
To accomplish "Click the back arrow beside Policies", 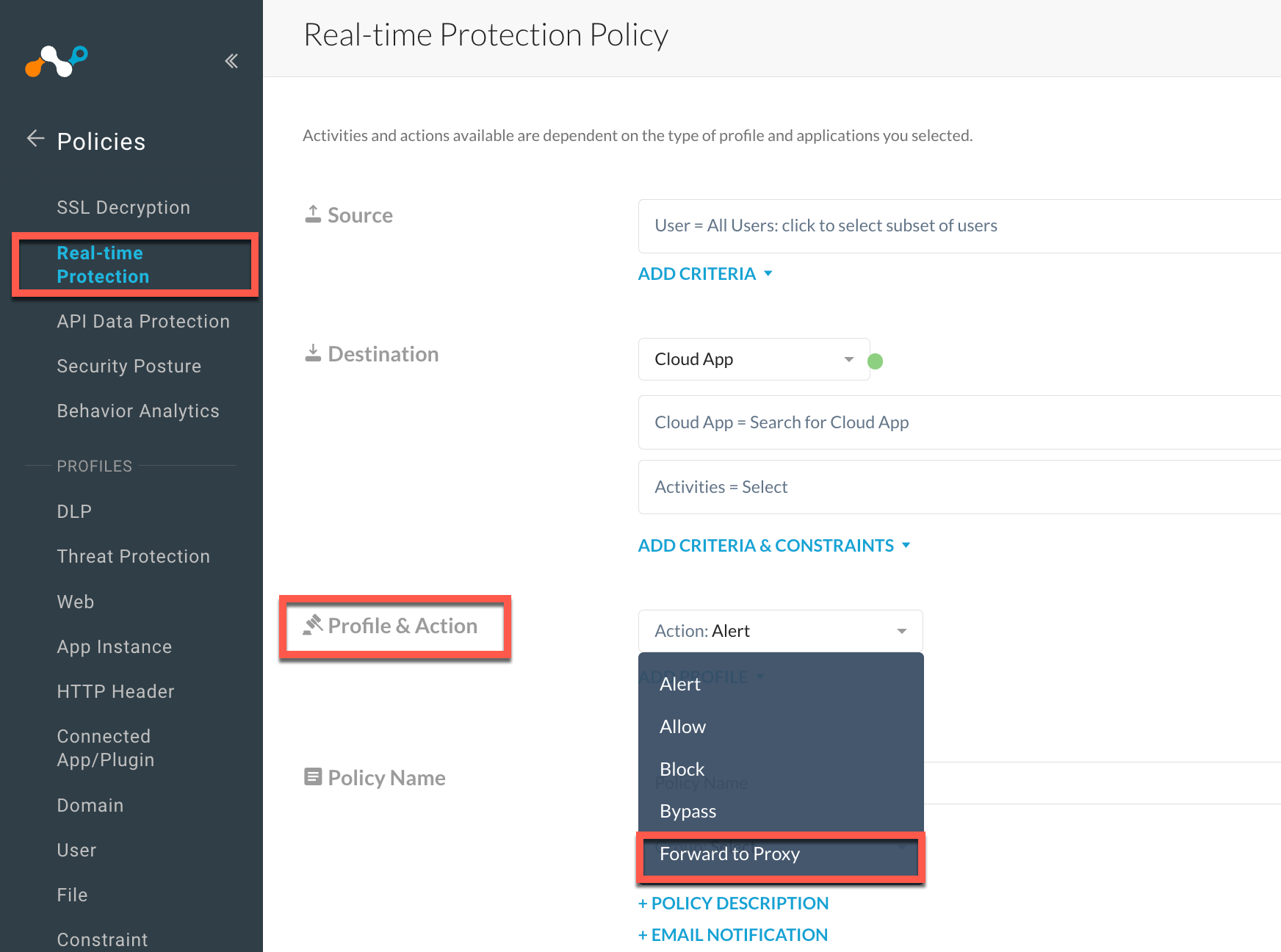I will (x=35, y=139).
